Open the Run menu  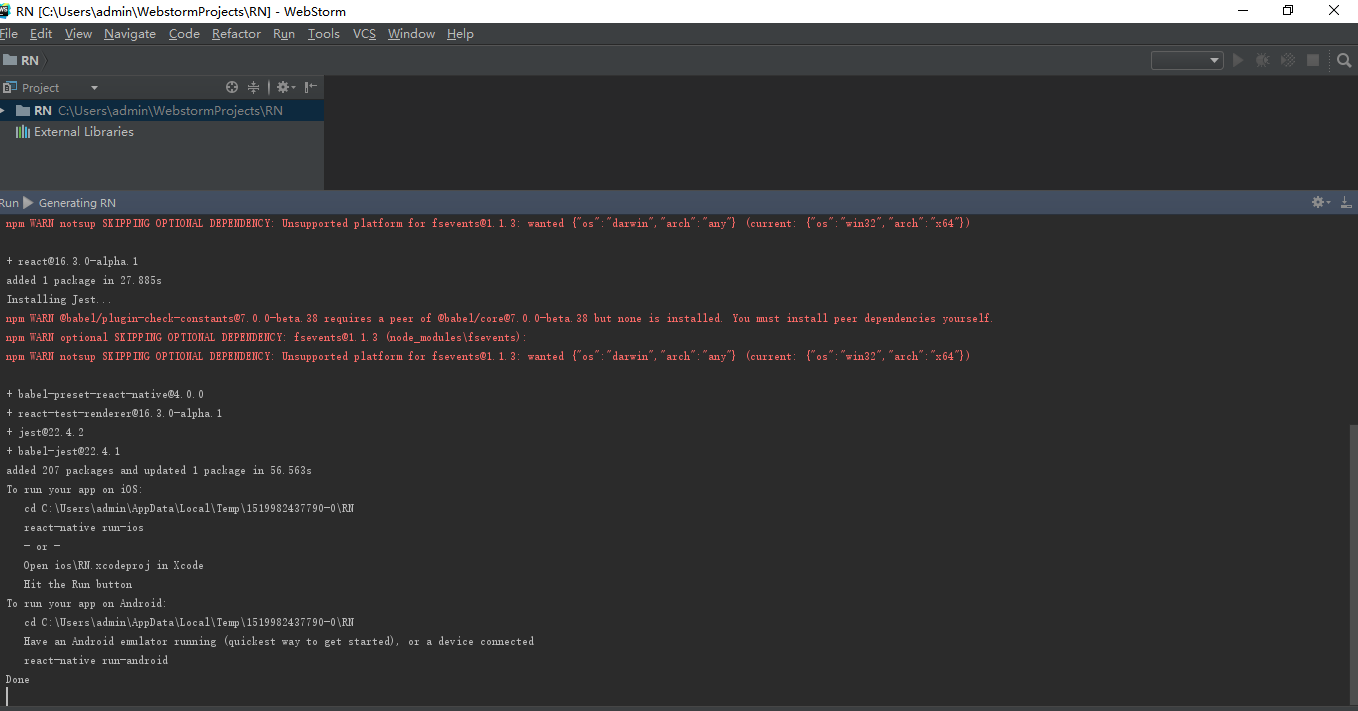pos(284,34)
